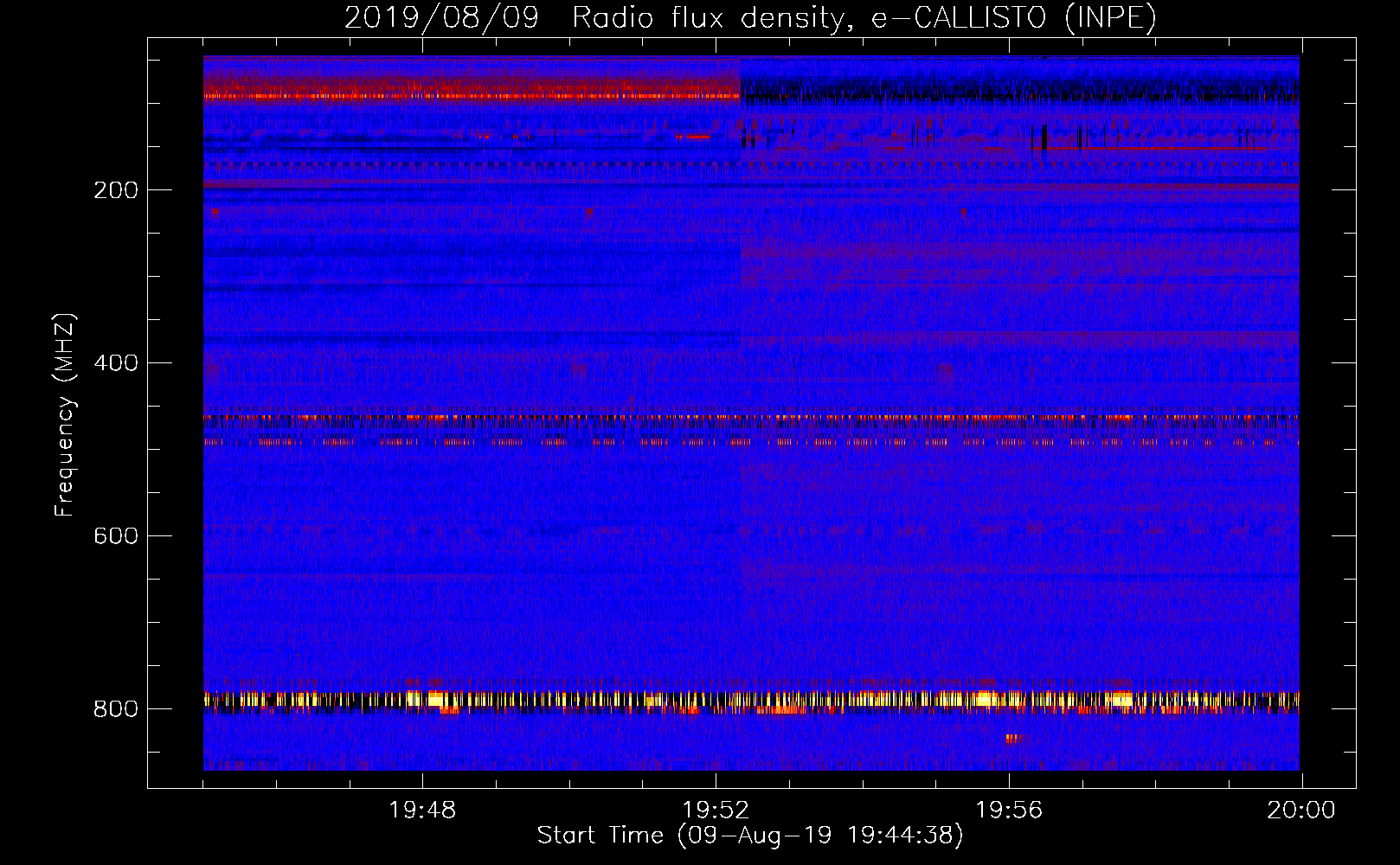
Task: Click the red band near 90 MHz at spectrogram top
Action: (472, 89)
